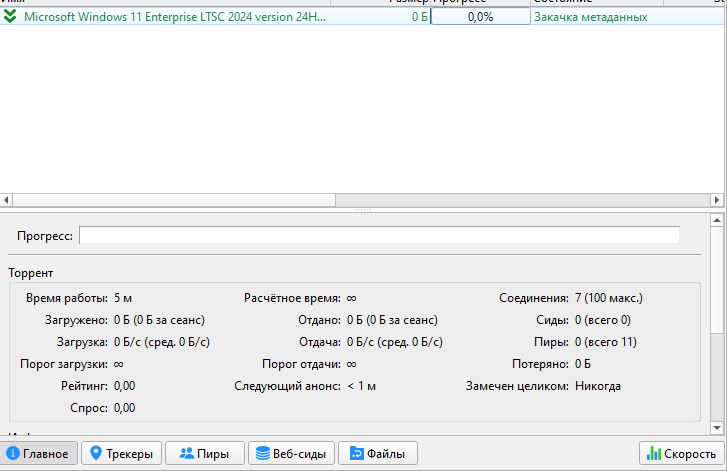The width and height of the screenshot is (727, 471).
Task: Click the Рейтинг value 0,00
Action: click(x=125, y=386)
